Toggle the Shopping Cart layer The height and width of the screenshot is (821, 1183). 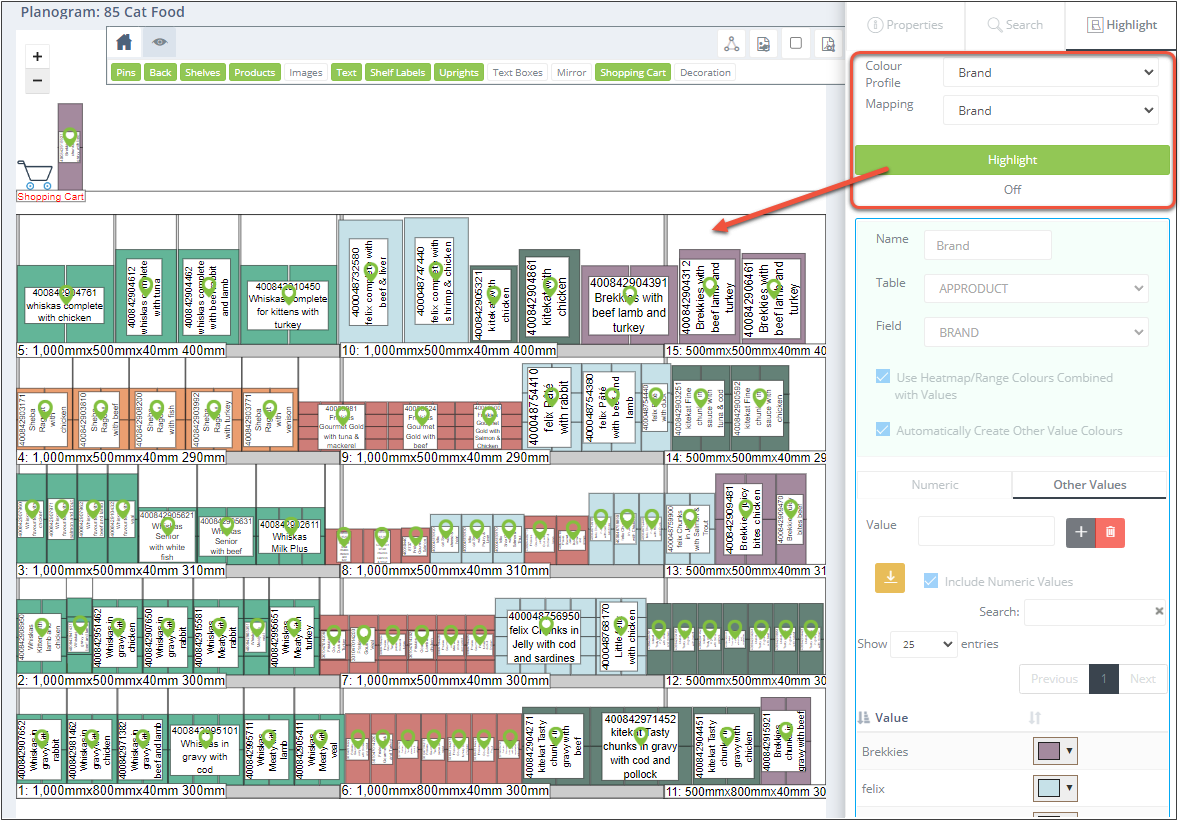[633, 72]
